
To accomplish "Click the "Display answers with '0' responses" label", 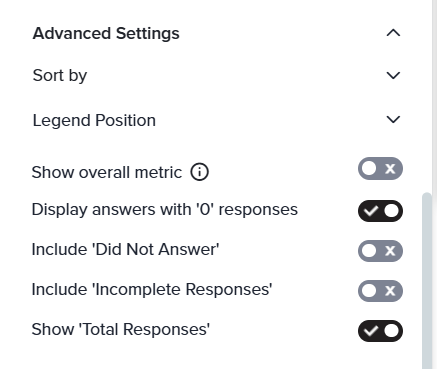I will coord(165,210).
